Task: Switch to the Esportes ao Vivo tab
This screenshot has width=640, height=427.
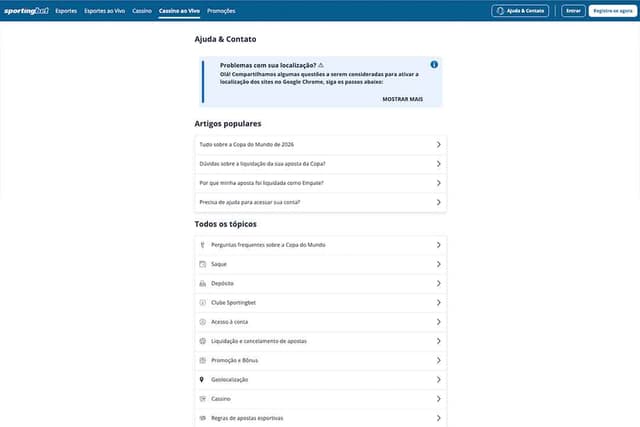Action: click(104, 11)
